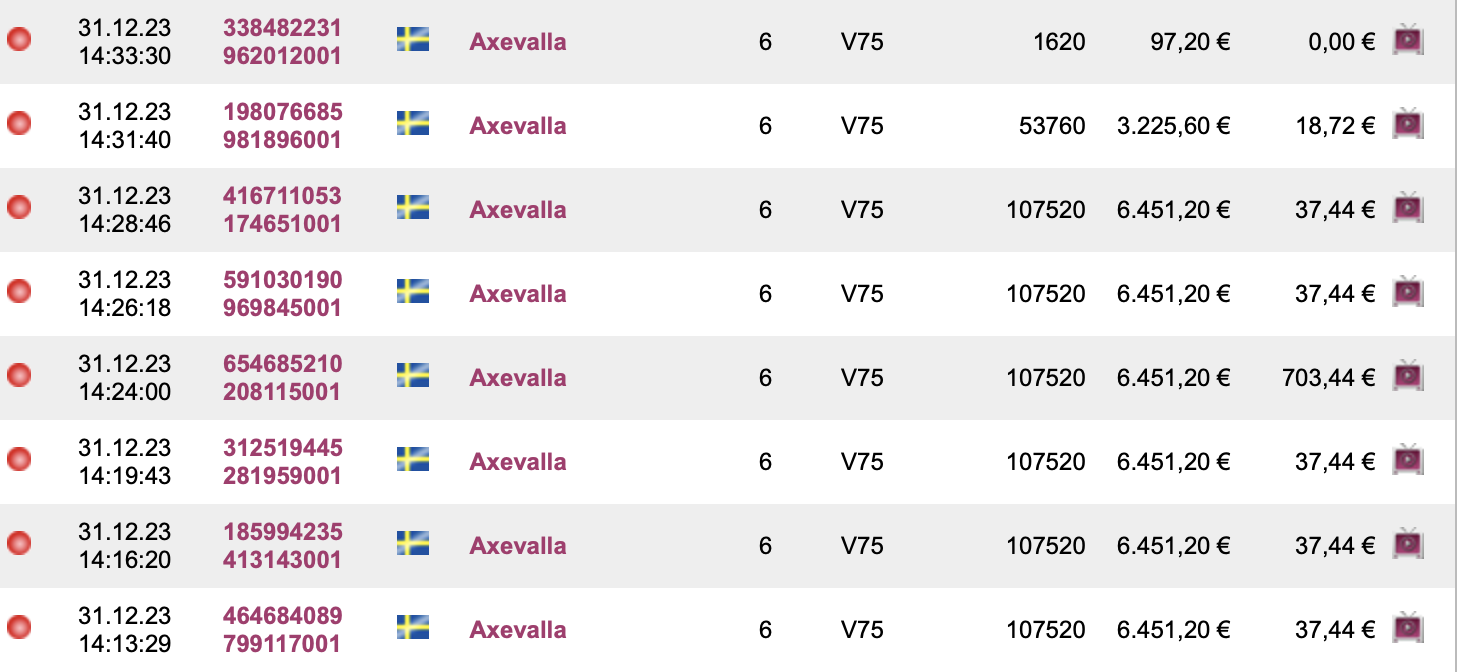Click red status dot for 14:16:20 row
Screen dimensions: 1458x672
coord(19,544)
